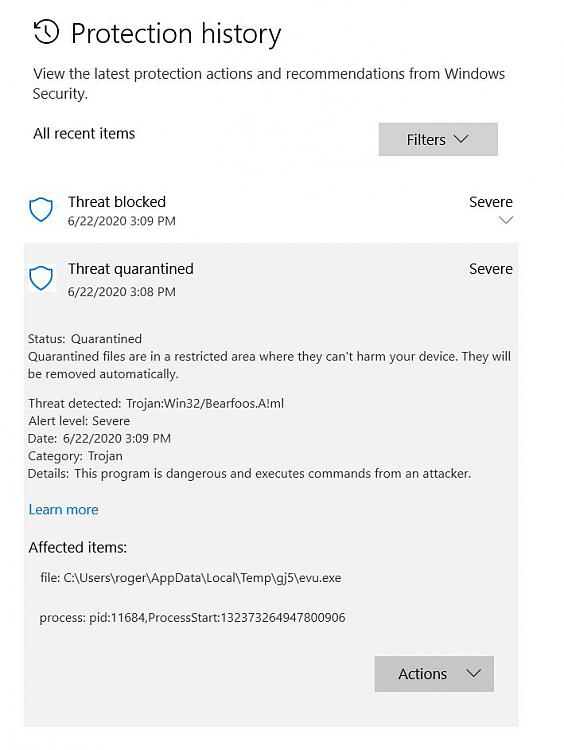Click the Protection history clock icon
564x750 pixels.
(46, 32)
